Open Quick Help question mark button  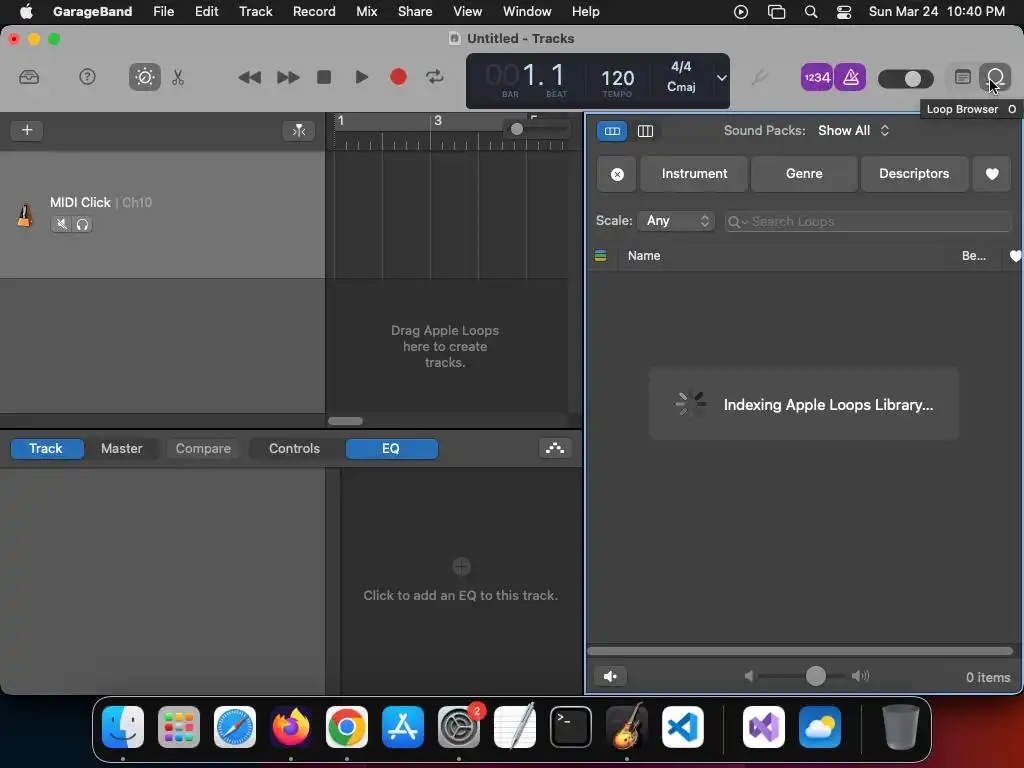87,77
